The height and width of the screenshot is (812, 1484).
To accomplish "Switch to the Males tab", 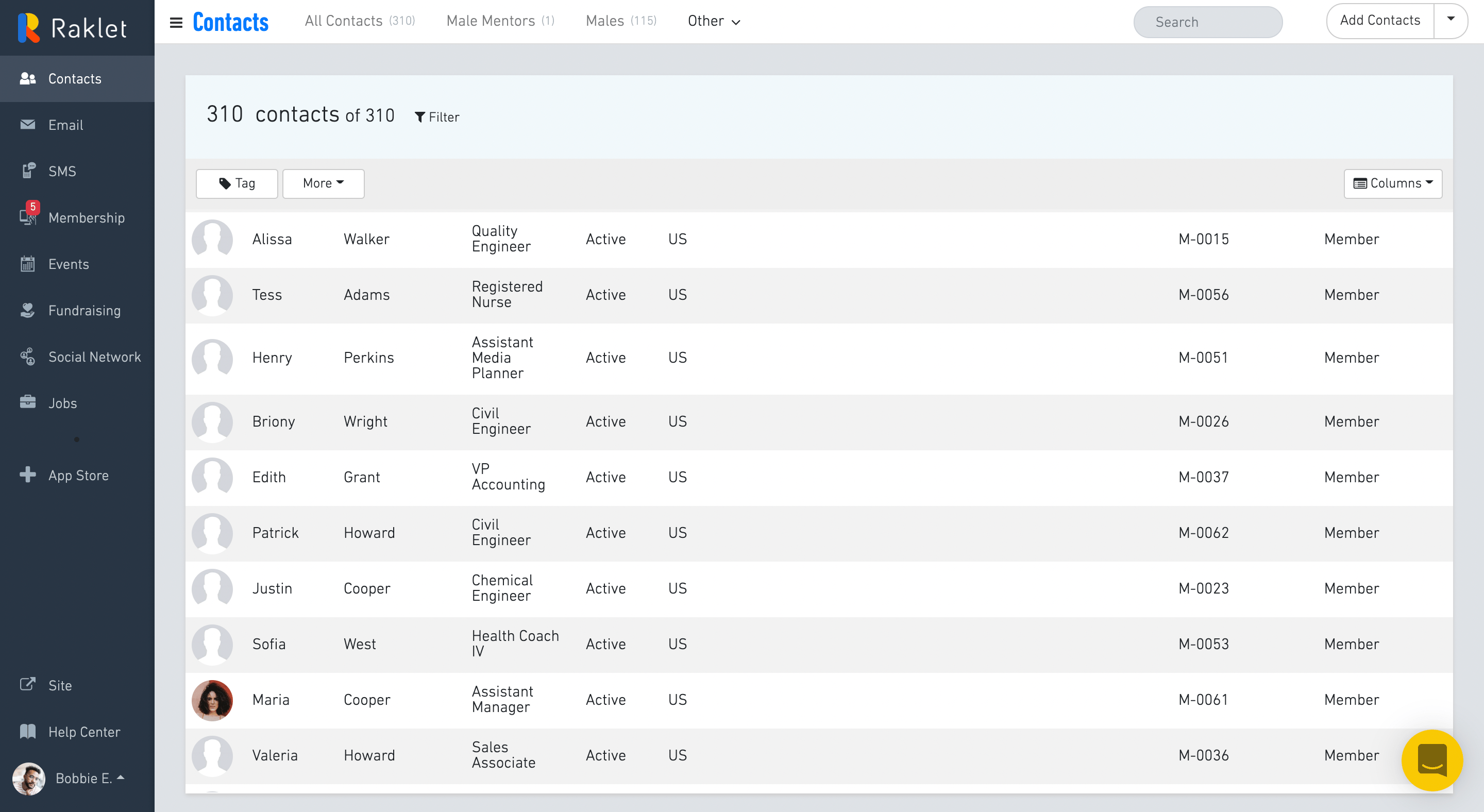I will tap(620, 21).
